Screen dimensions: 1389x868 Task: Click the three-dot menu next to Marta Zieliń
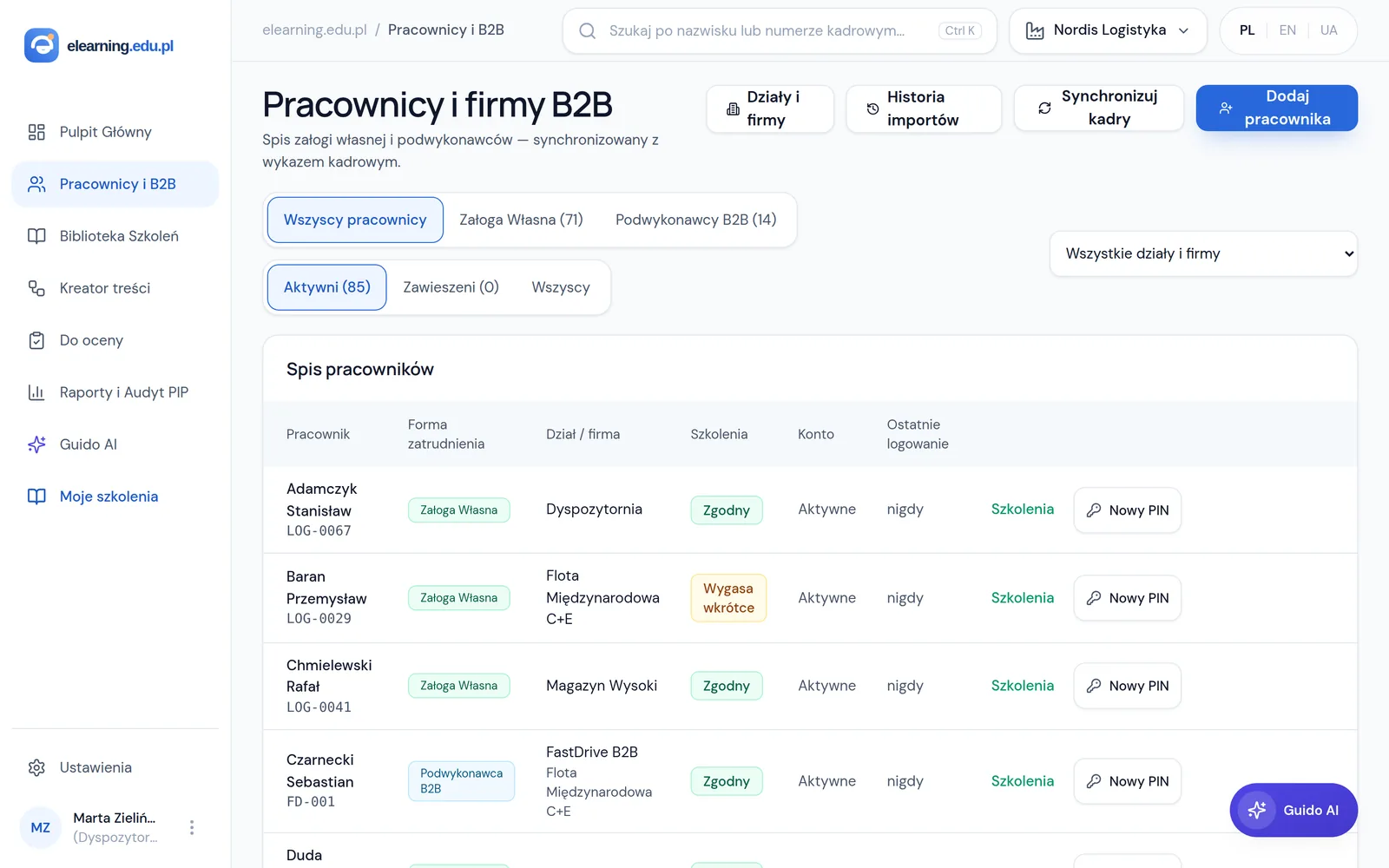click(192, 827)
